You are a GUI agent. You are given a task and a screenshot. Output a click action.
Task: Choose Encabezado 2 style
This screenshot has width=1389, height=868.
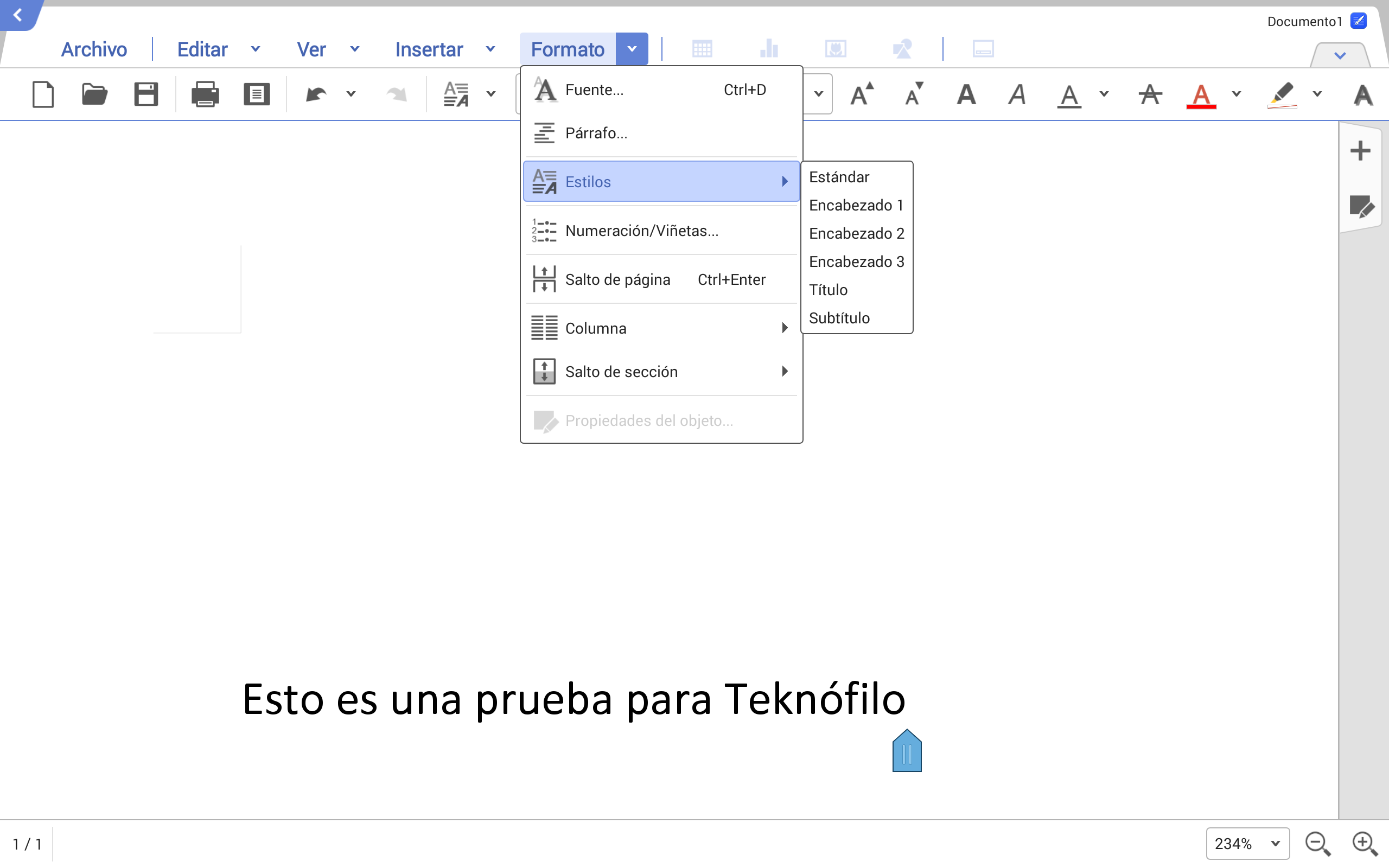856,234
